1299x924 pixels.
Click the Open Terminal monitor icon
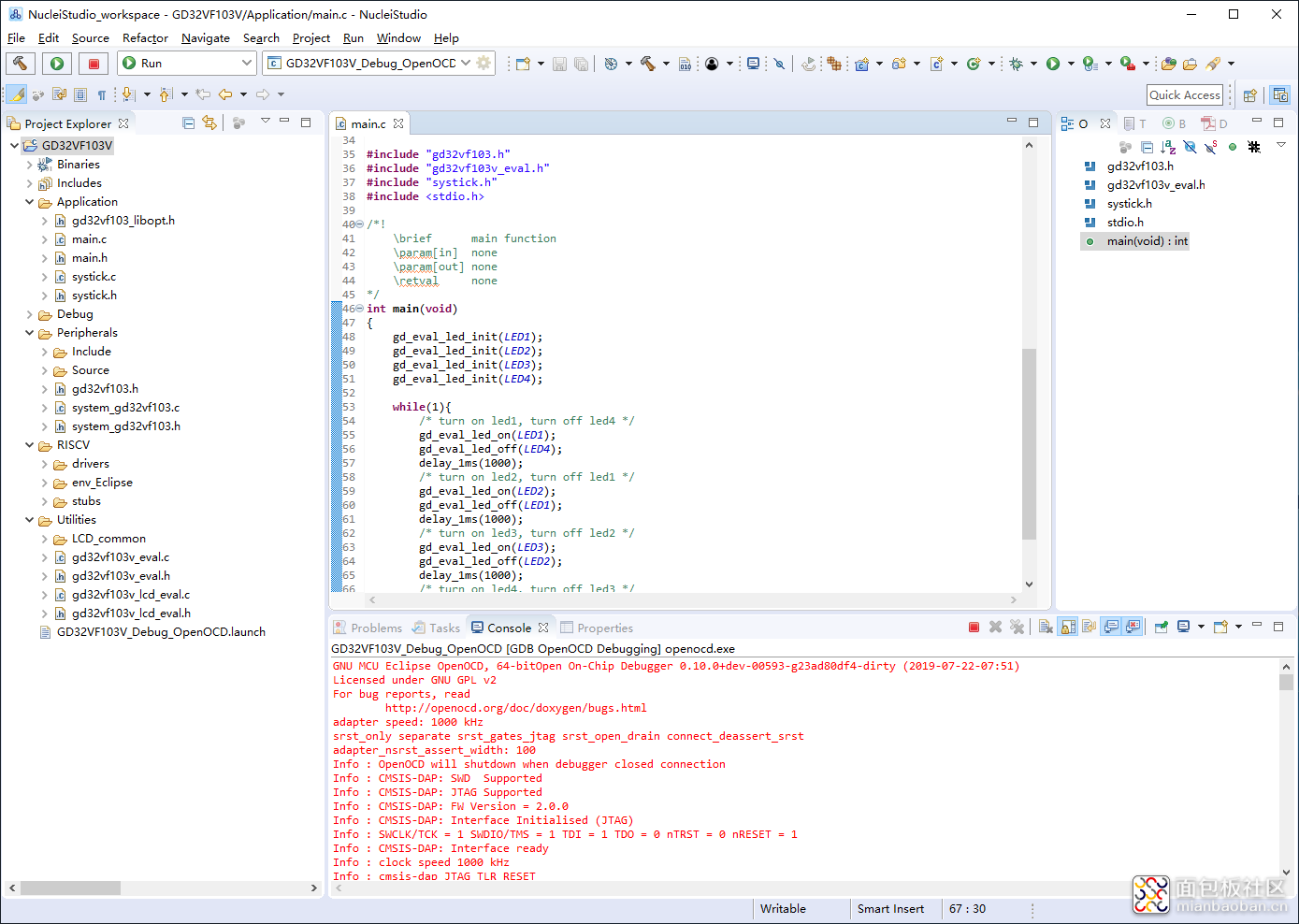pos(753,64)
